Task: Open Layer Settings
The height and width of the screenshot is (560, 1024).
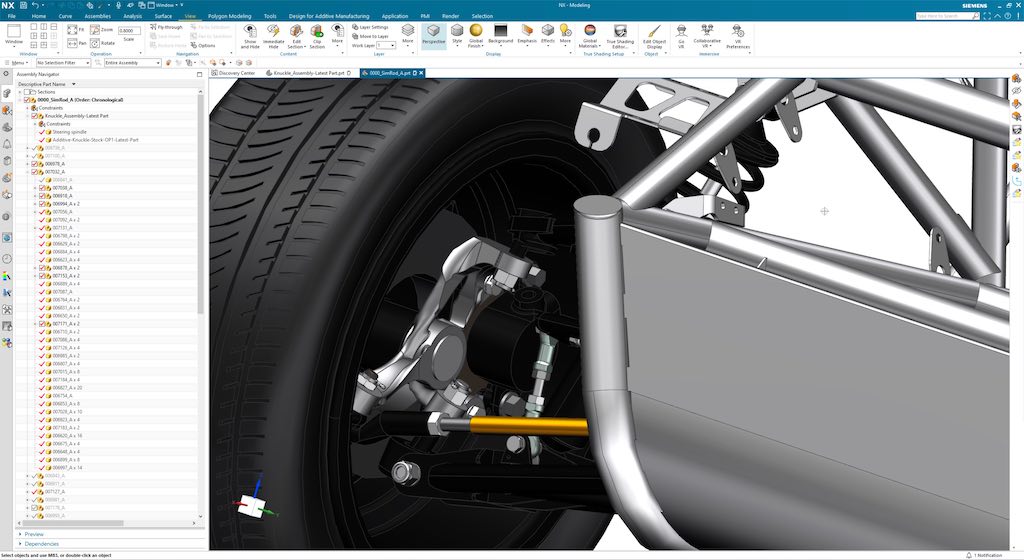Action: point(370,27)
